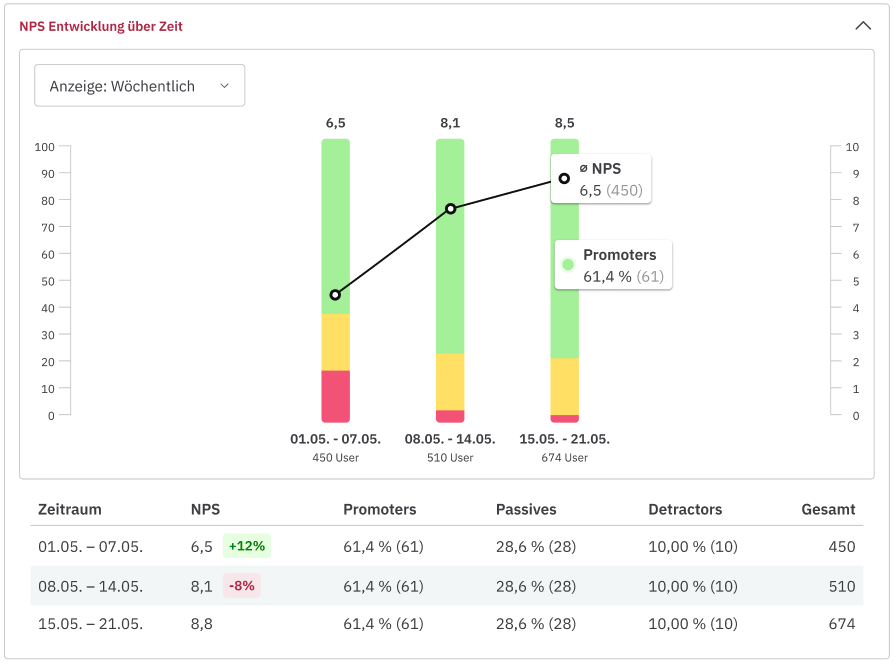Image resolution: width=896 pixels, height=665 pixels.
Task: Click NPS line point on third week bar
Action: tap(564, 178)
